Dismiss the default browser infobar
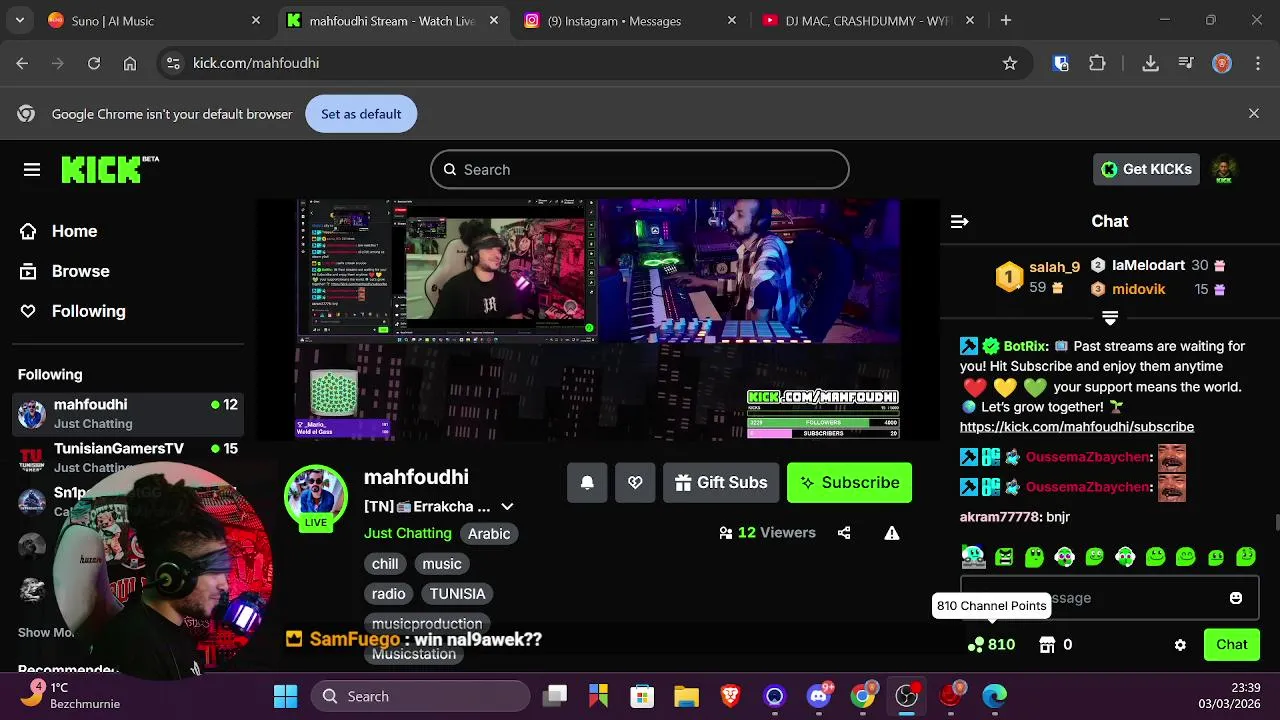1280x720 pixels. click(1254, 114)
